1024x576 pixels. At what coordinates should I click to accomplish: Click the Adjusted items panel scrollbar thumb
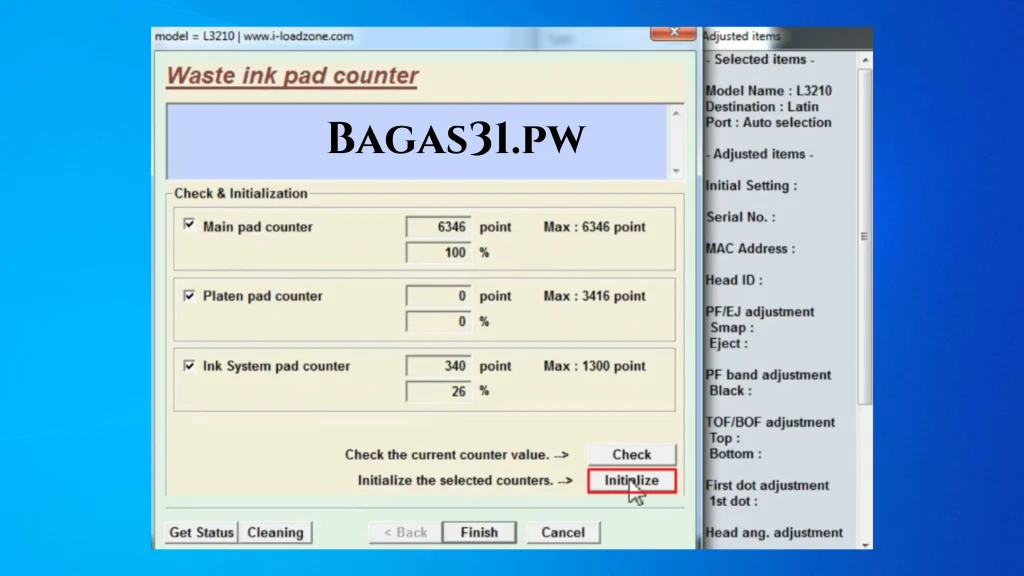(x=865, y=236)
